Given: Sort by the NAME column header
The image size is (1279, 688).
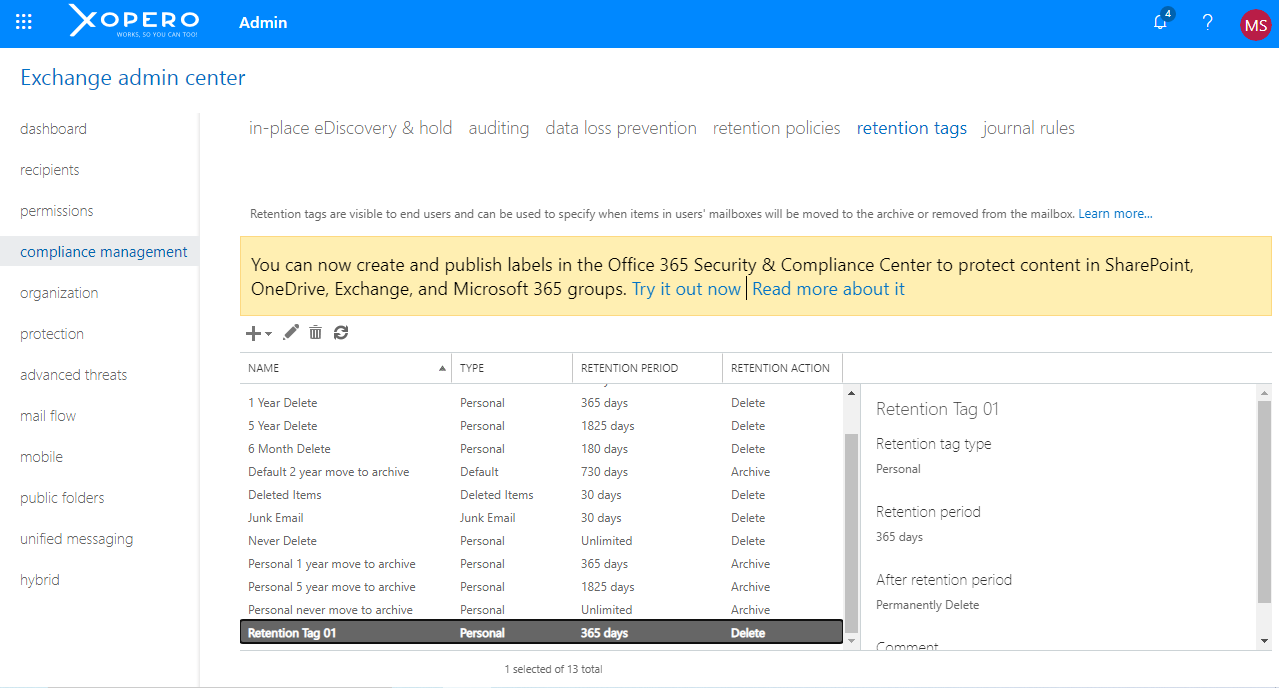Looking at the screenshot, I should [345, 368].
